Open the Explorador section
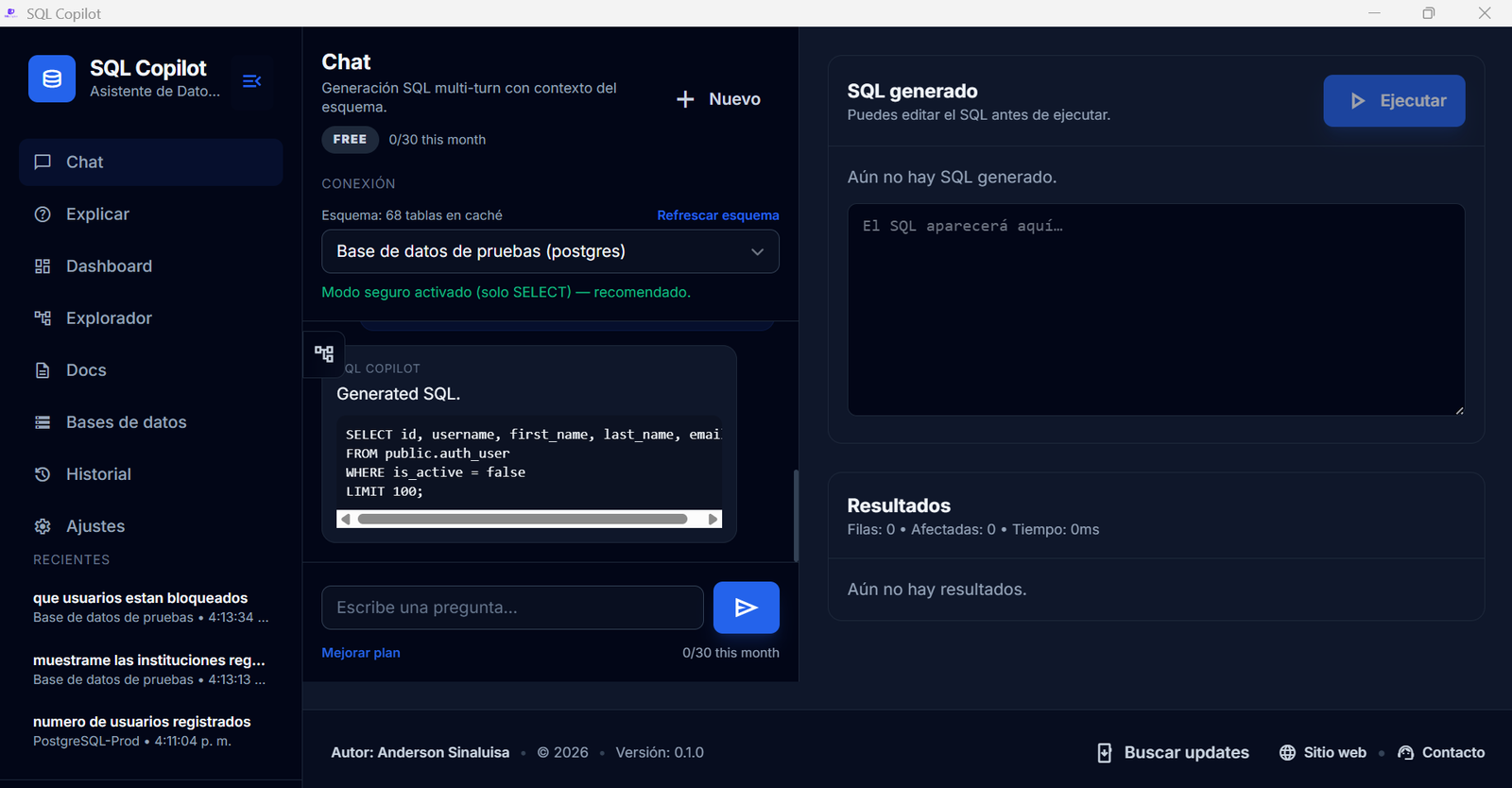Image resolution: width=1512 pixels, height=788 pixels. click(151, 318)
